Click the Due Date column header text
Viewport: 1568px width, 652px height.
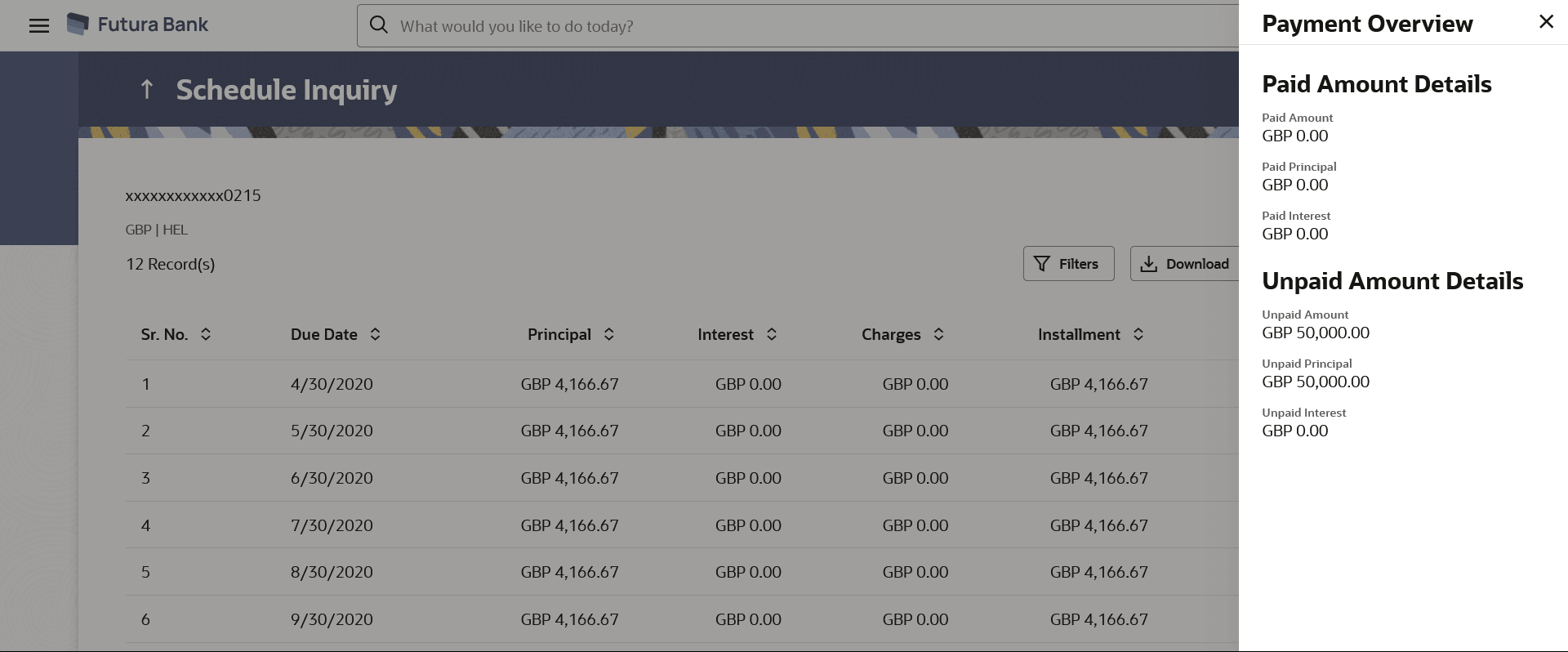pyautogui.click(x=324, y=334)
